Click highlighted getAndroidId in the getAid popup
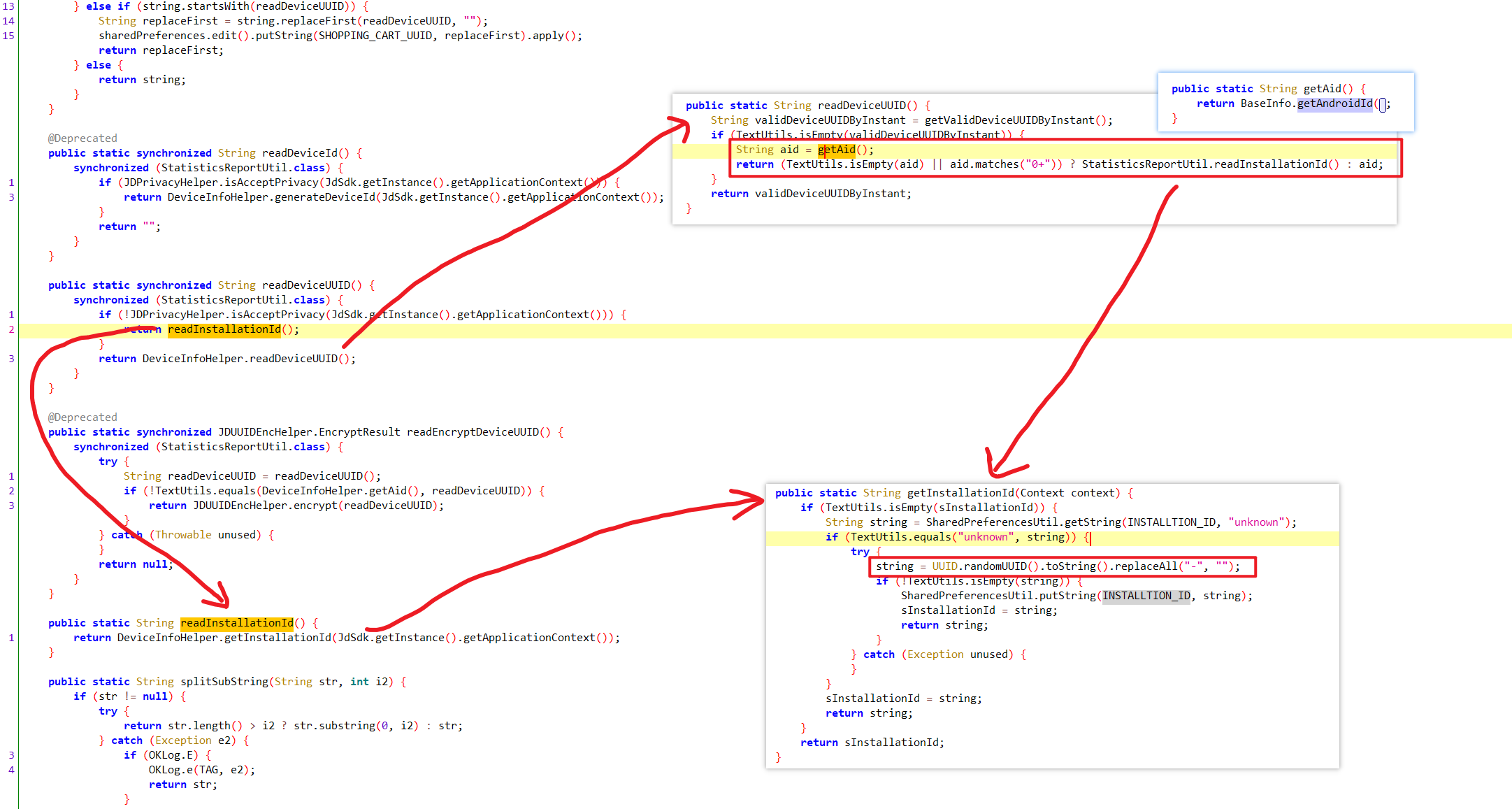The height and width of the screenshot is (809, 1512). (1335, 103)
